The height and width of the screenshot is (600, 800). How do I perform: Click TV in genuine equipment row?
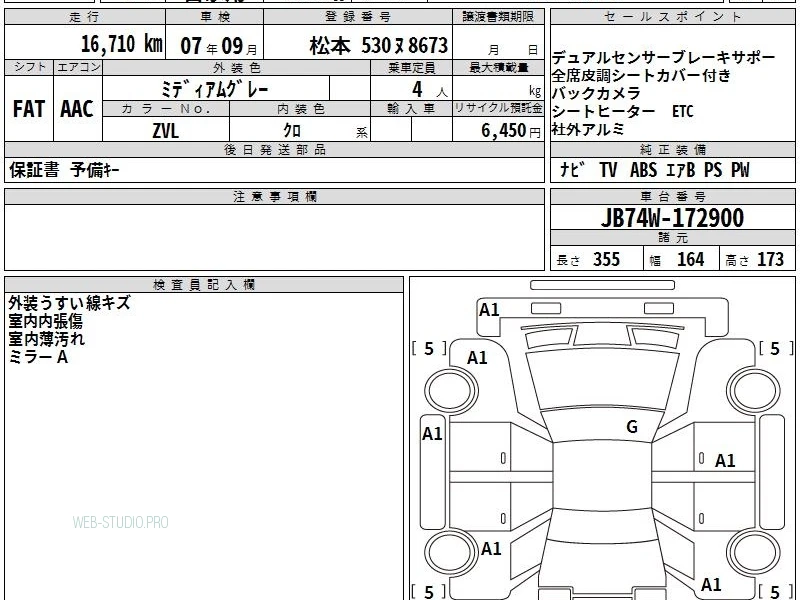tap(608, 170)
